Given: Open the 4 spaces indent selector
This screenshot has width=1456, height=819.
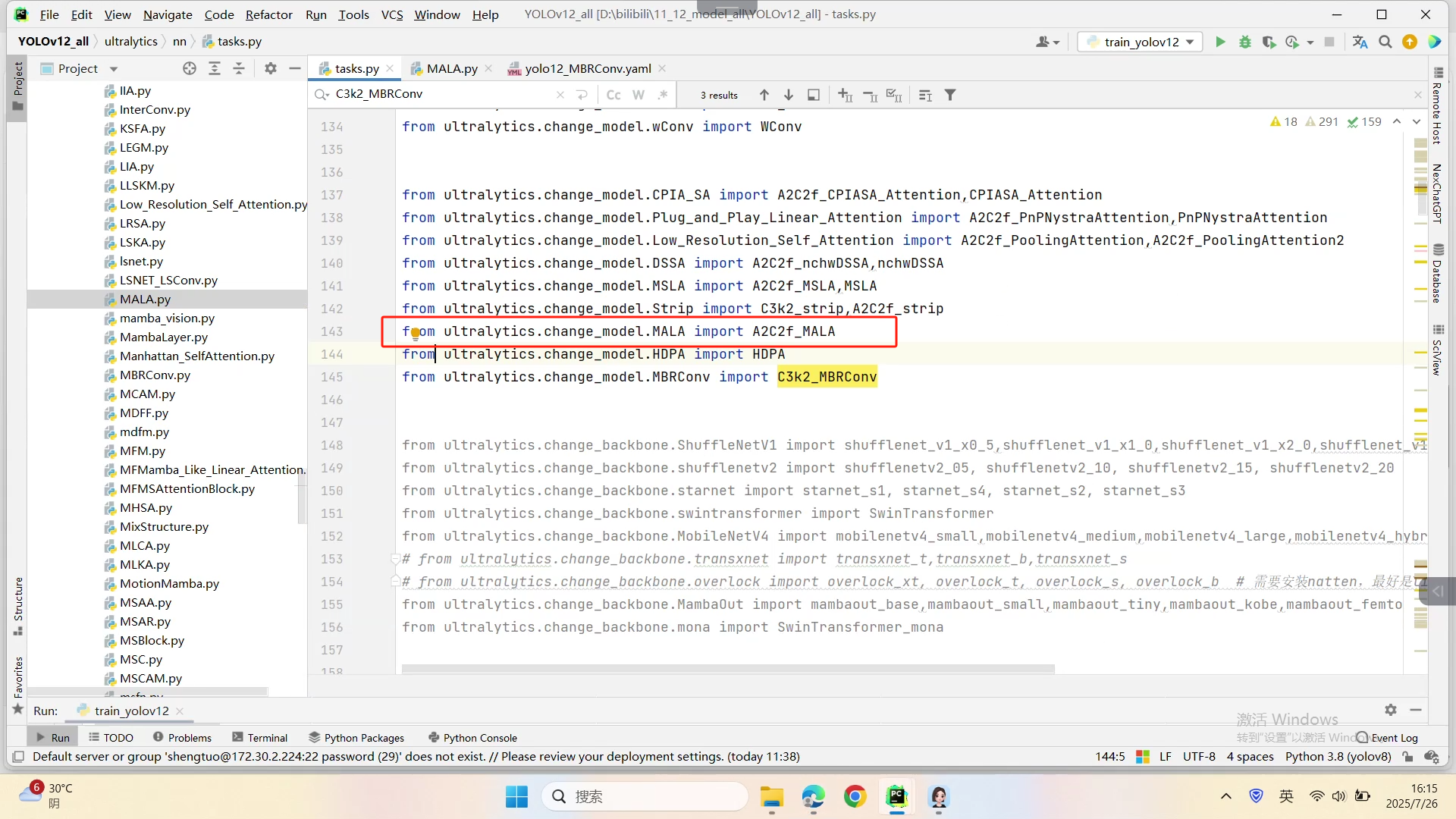Looking at the screenshot, I should (x=1250, y=756).
